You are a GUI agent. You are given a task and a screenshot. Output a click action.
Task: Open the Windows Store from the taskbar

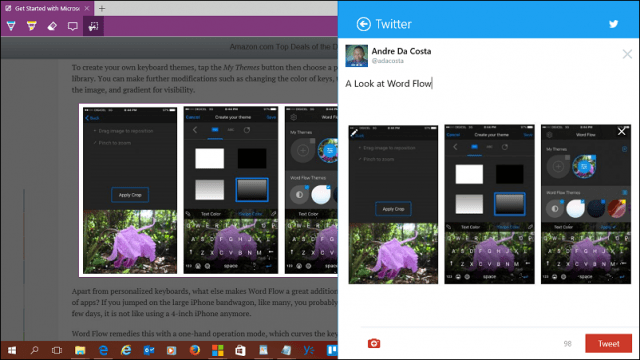click(240, 350)
